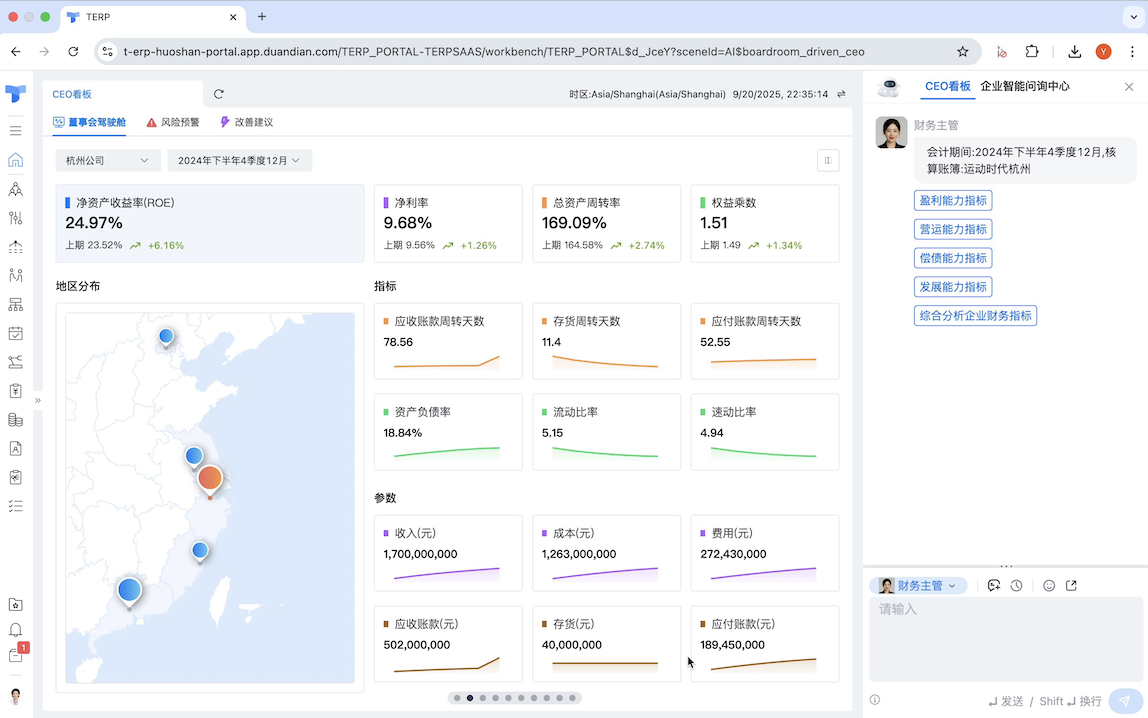The image size is (1148, 718).
Task: Click the 盈利能力指标 quick-reply button
Action: [x=952, y=200]
